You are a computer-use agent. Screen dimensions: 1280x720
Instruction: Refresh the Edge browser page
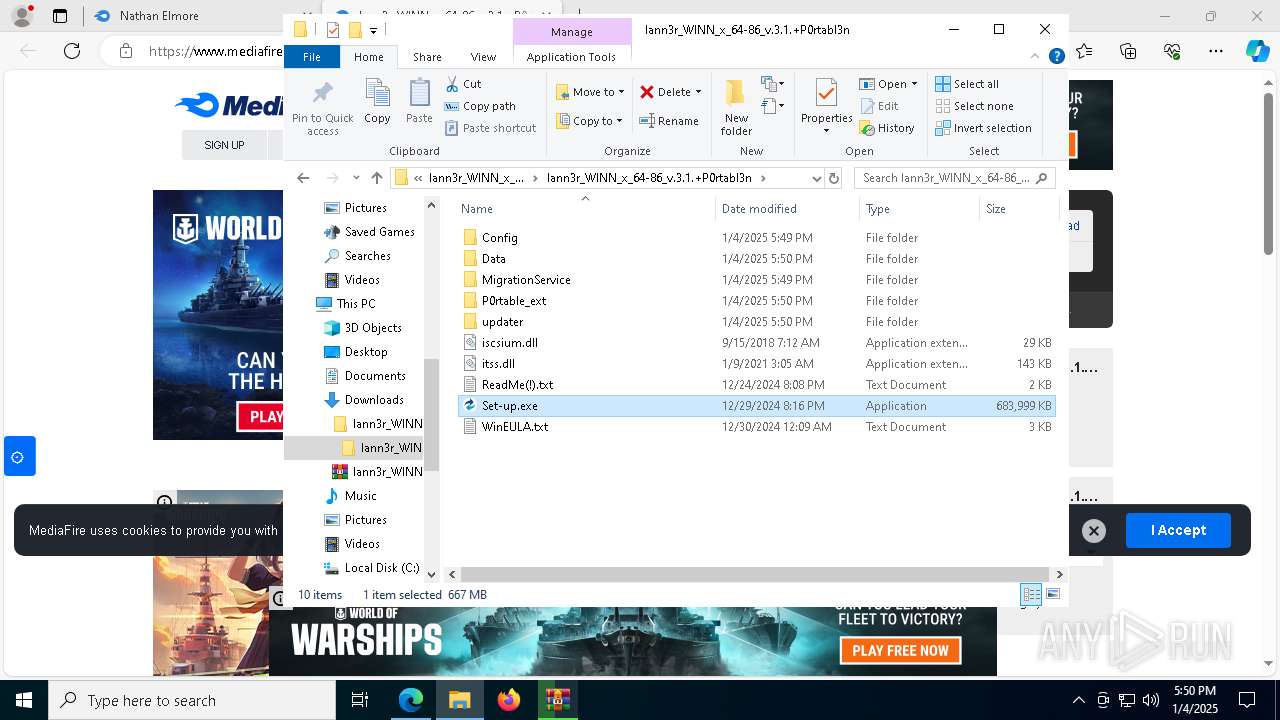[x=72, y=50]
